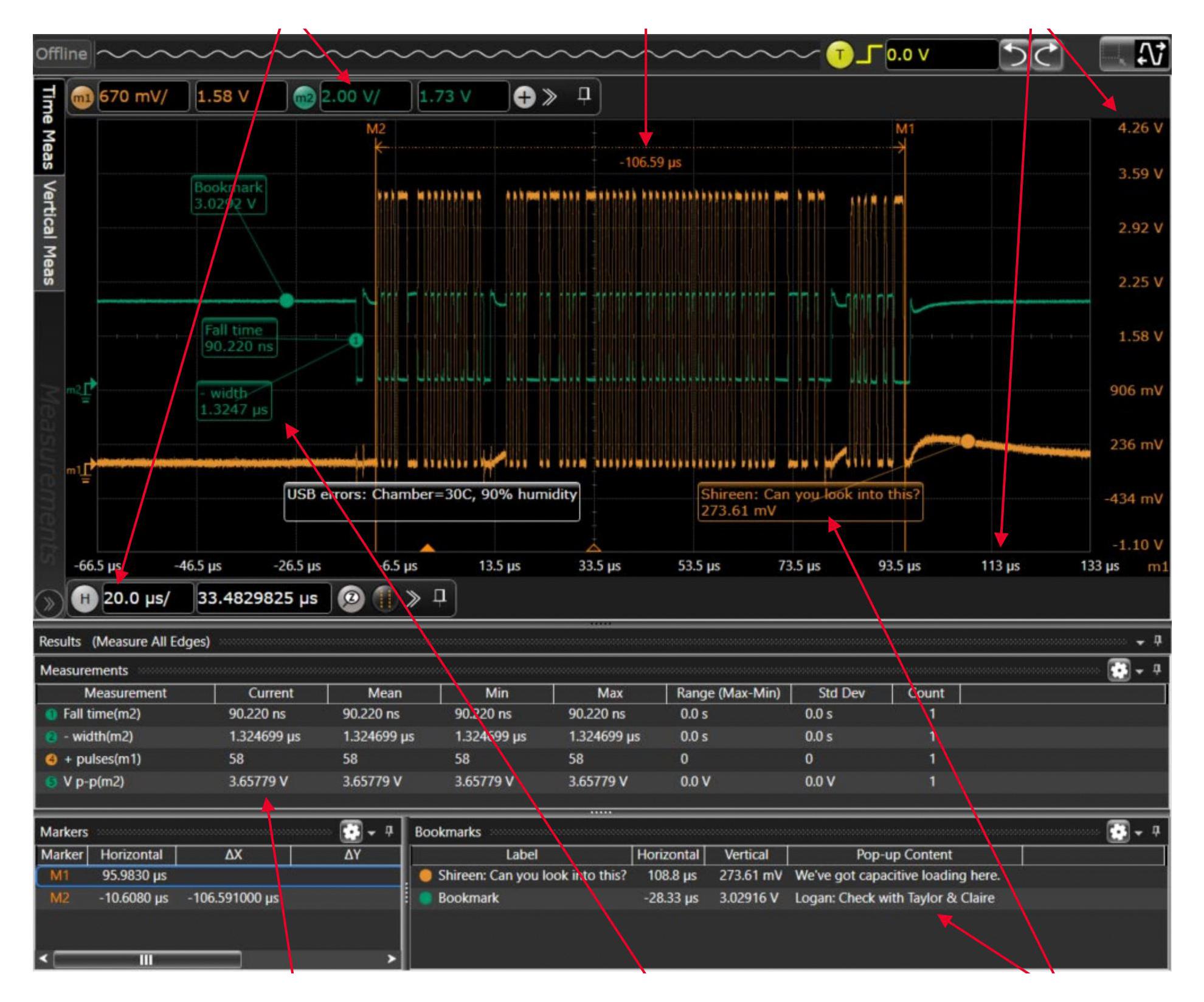
Task: Edit the 33.4829825 µs delay field
Action: (264, 599)
